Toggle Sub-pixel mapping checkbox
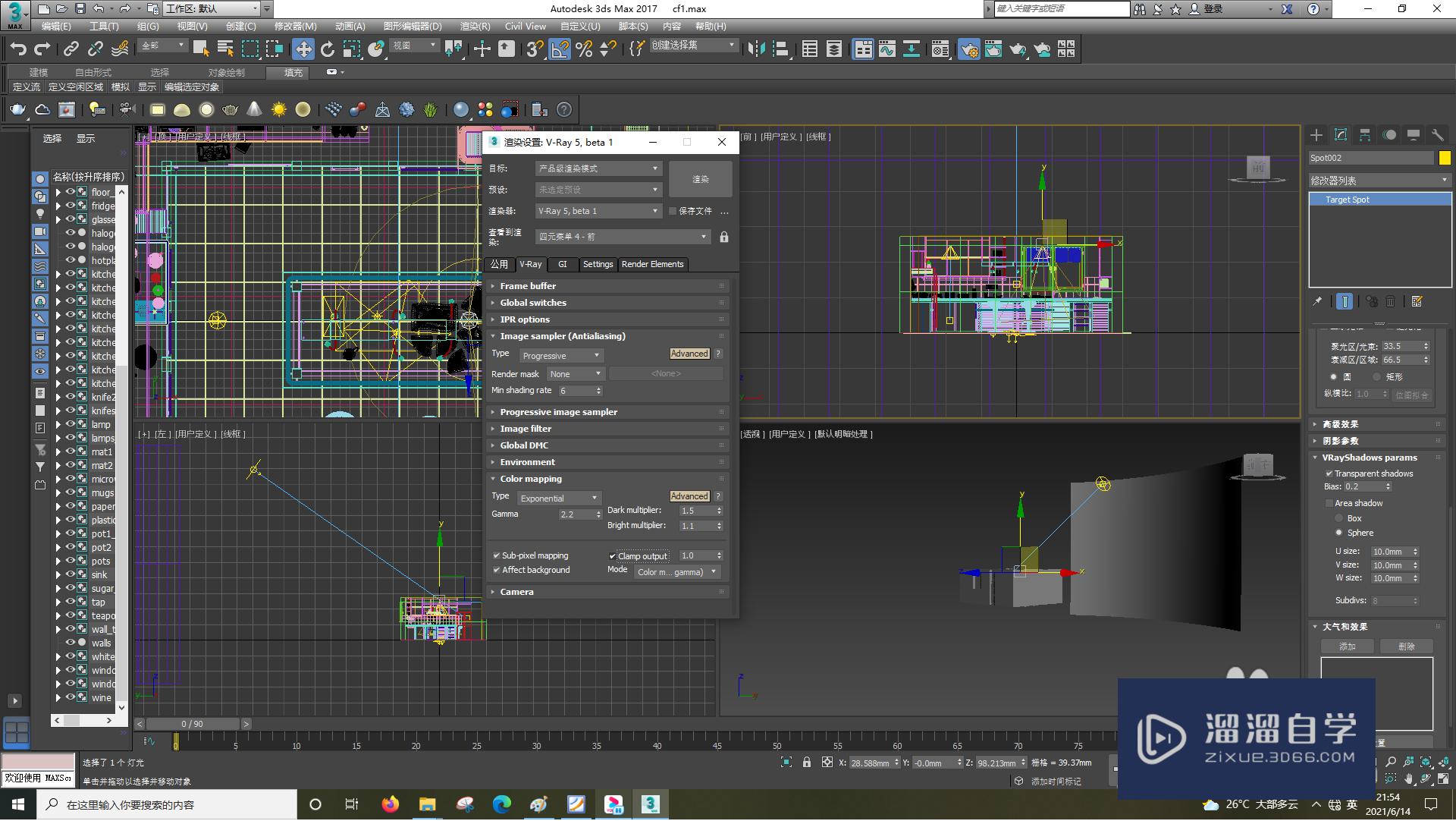The width and height of the screenshot is (1456, 821). (x=496, y=555)
